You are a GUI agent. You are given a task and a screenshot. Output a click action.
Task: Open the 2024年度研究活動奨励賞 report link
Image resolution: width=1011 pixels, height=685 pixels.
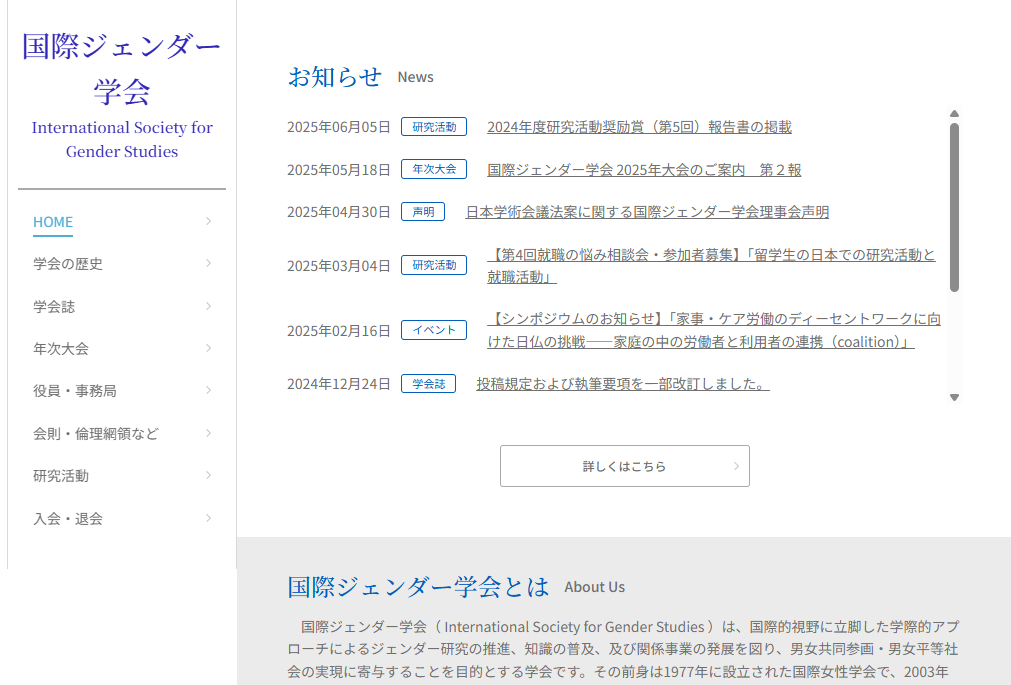coord(639,127)
